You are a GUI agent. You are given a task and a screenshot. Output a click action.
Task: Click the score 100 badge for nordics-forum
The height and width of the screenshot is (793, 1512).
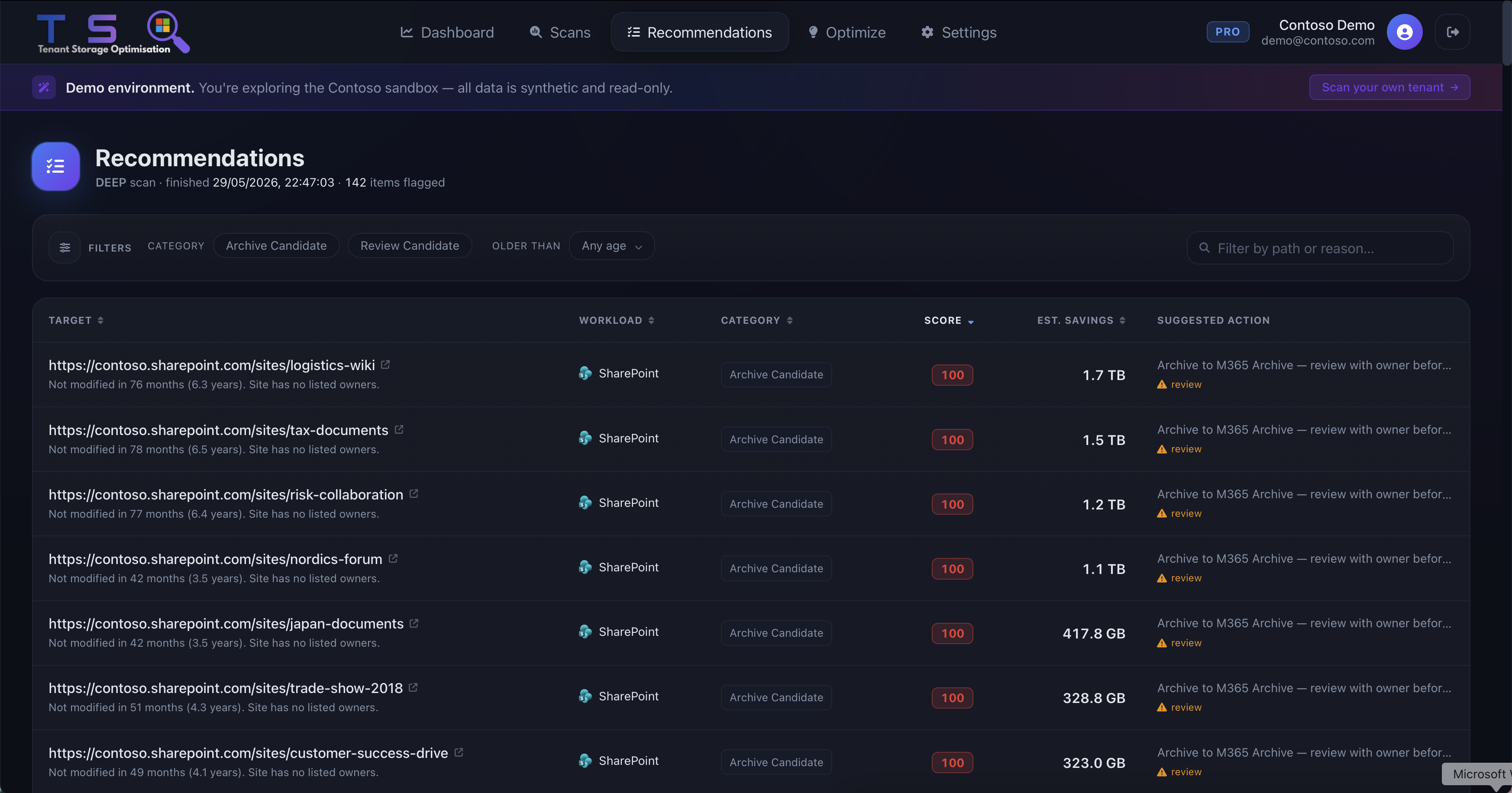coord(952,569)
